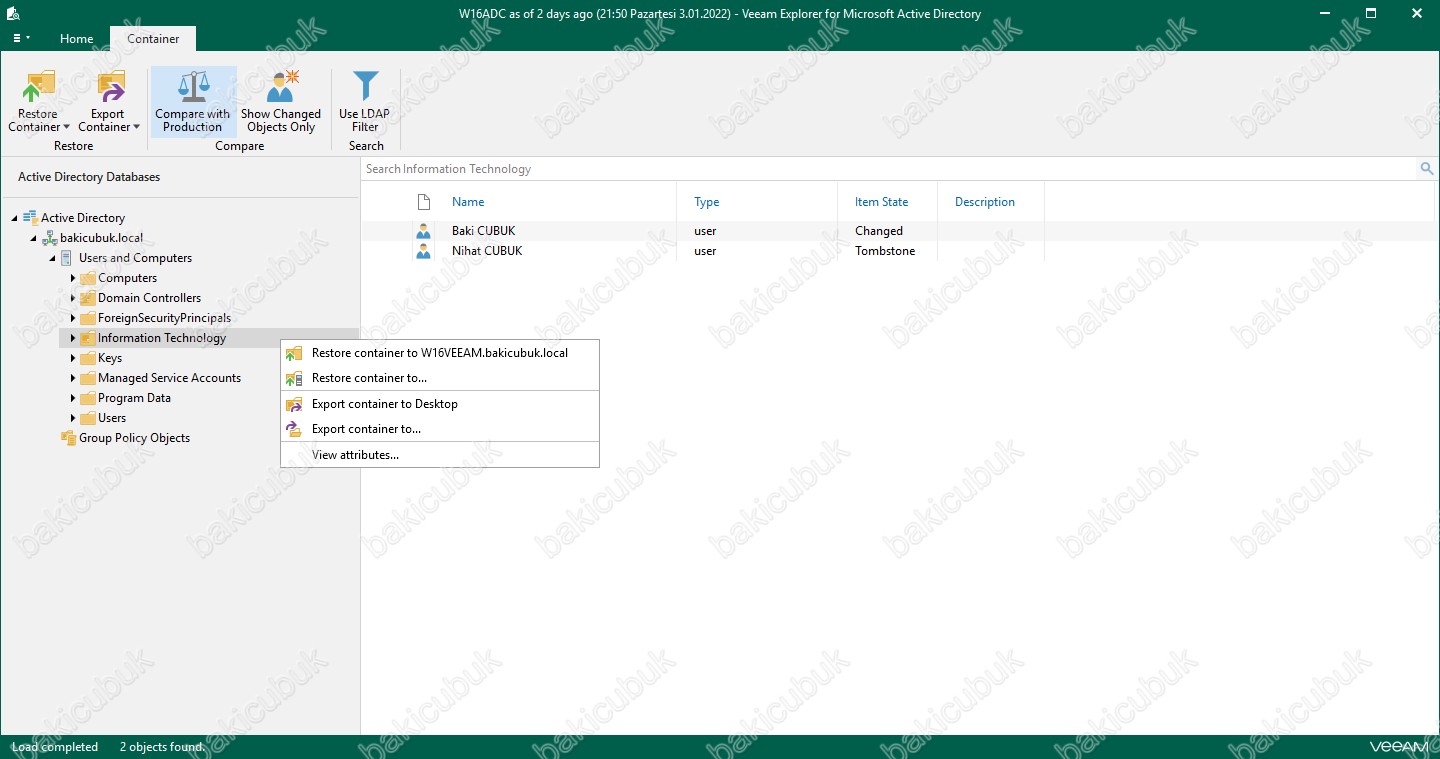The height and width of the screenshot is (759, 1440).
Task: Choose Export container to Desktop
Action: [440, 404]
